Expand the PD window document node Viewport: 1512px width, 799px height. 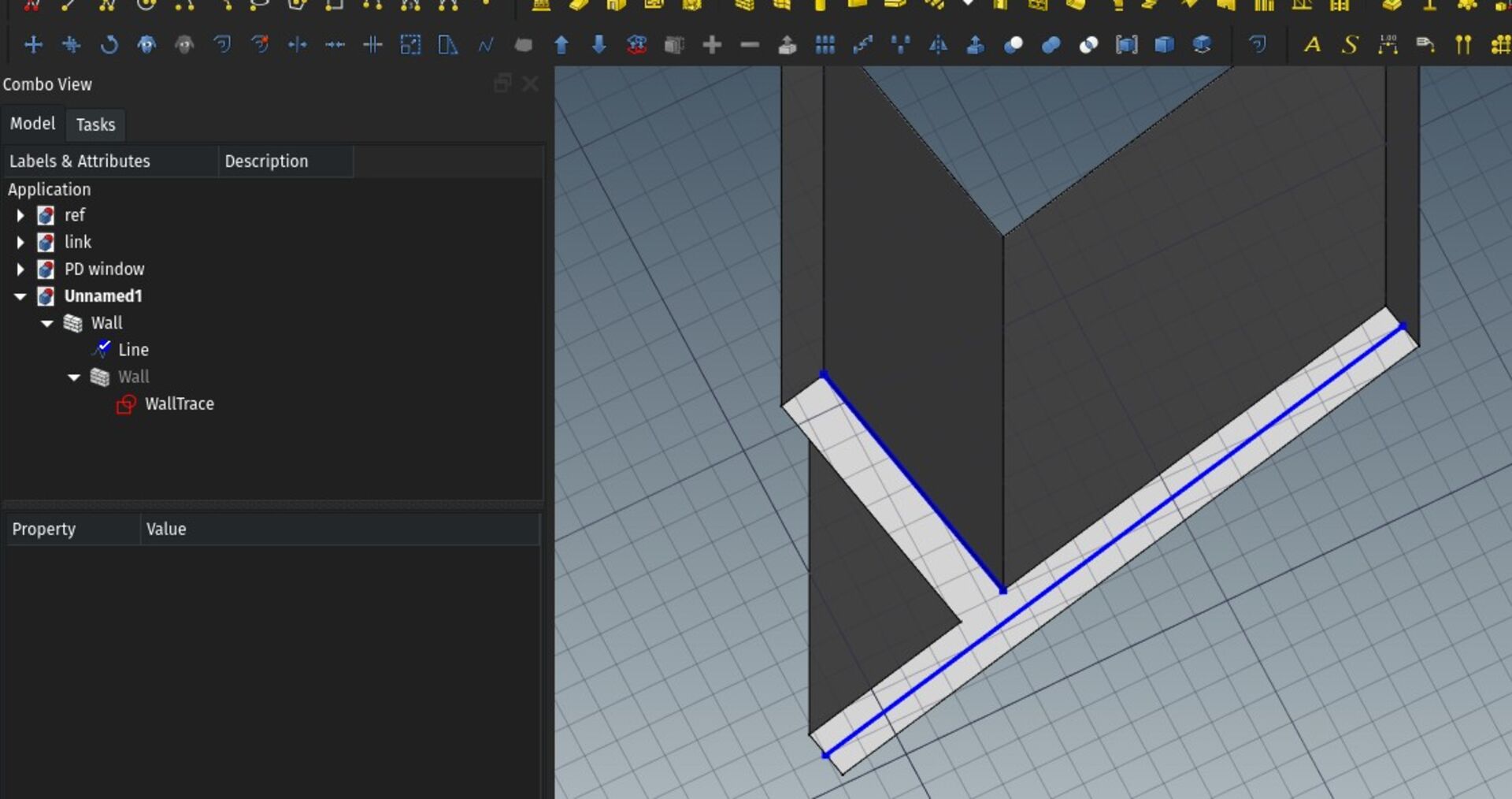(20, 269)
